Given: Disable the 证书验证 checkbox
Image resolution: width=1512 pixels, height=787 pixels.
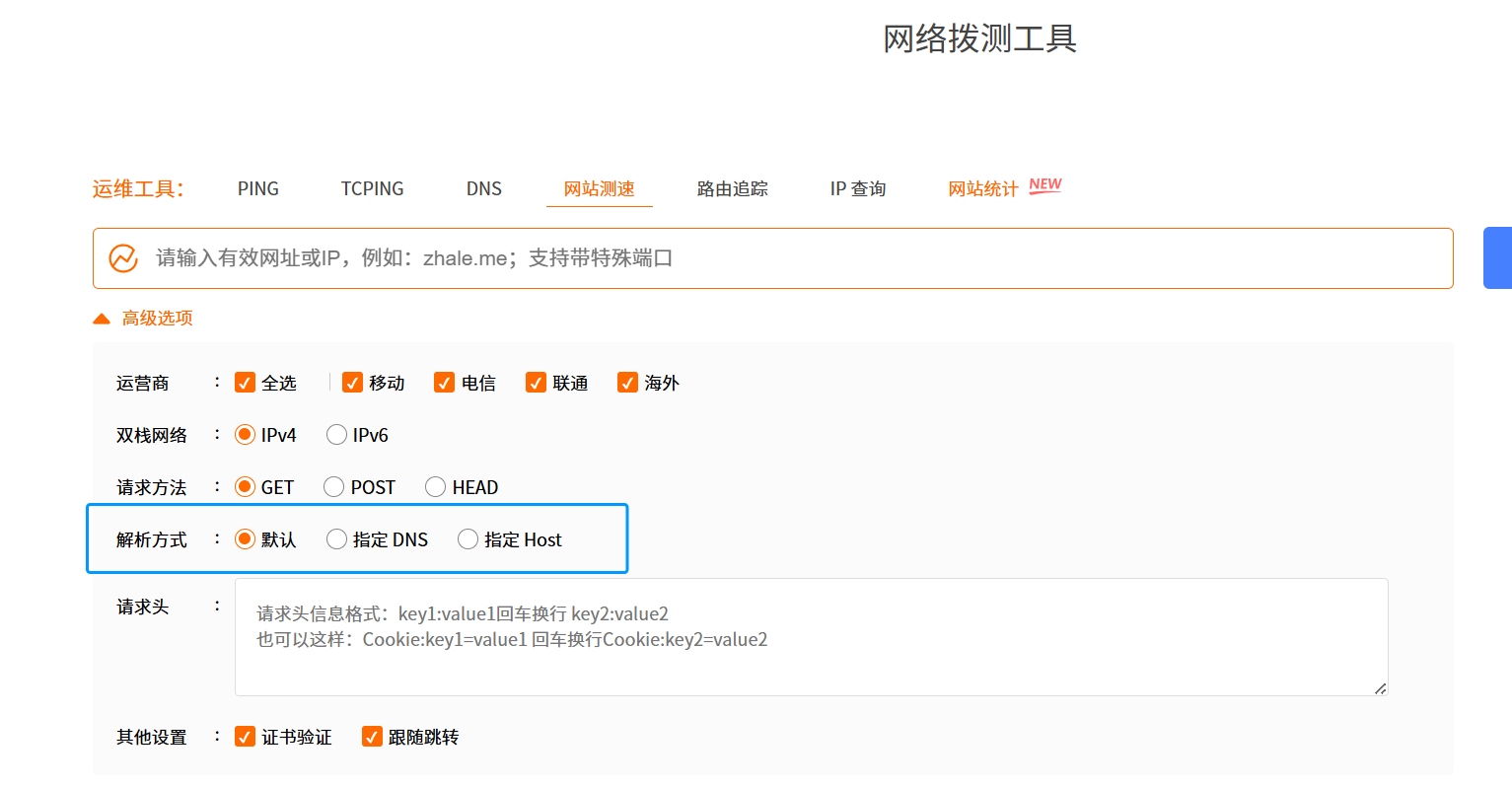Looking at the screenshot, I should [245, 737].
